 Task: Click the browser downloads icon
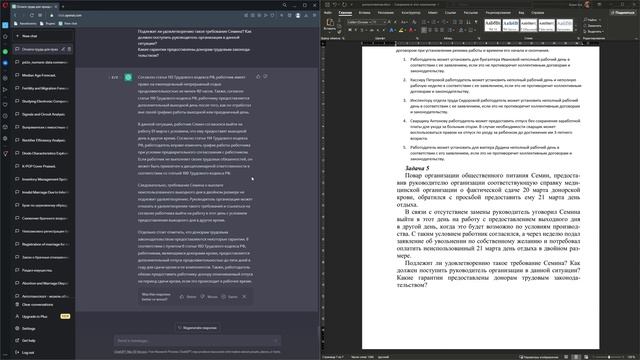[306, 15]
